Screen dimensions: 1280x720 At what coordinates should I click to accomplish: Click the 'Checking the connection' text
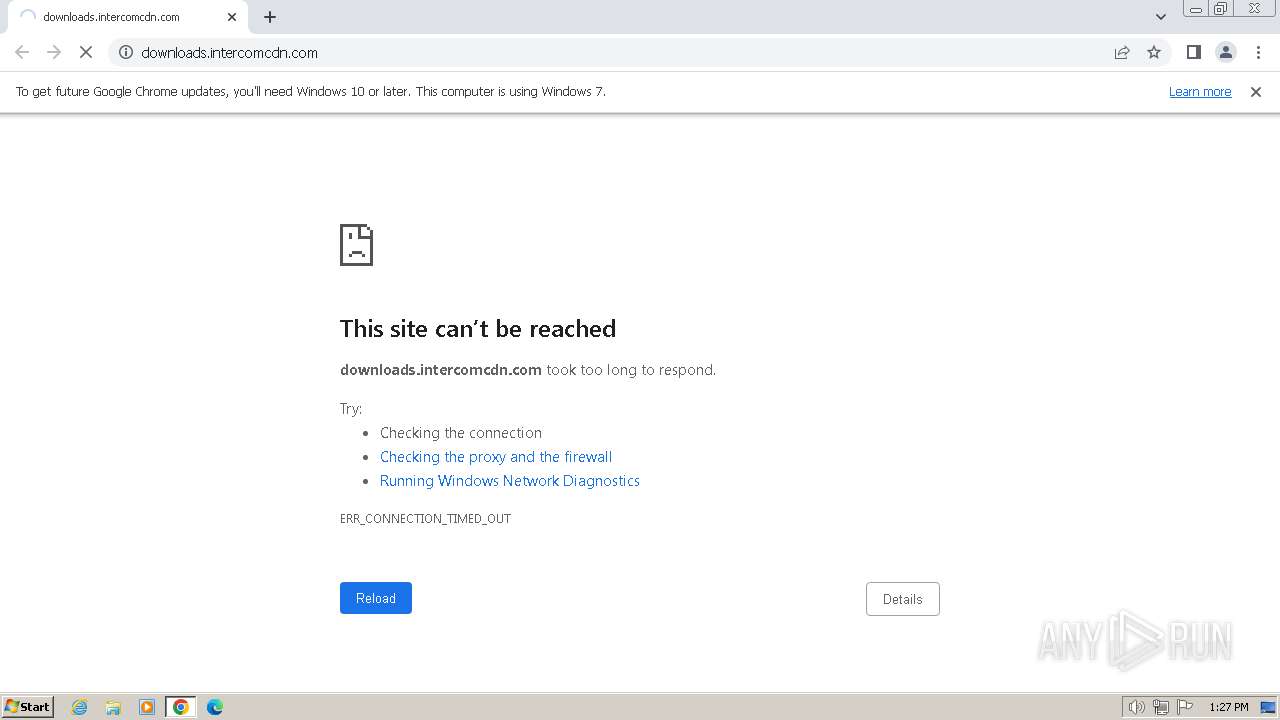(x=461, y=433)
